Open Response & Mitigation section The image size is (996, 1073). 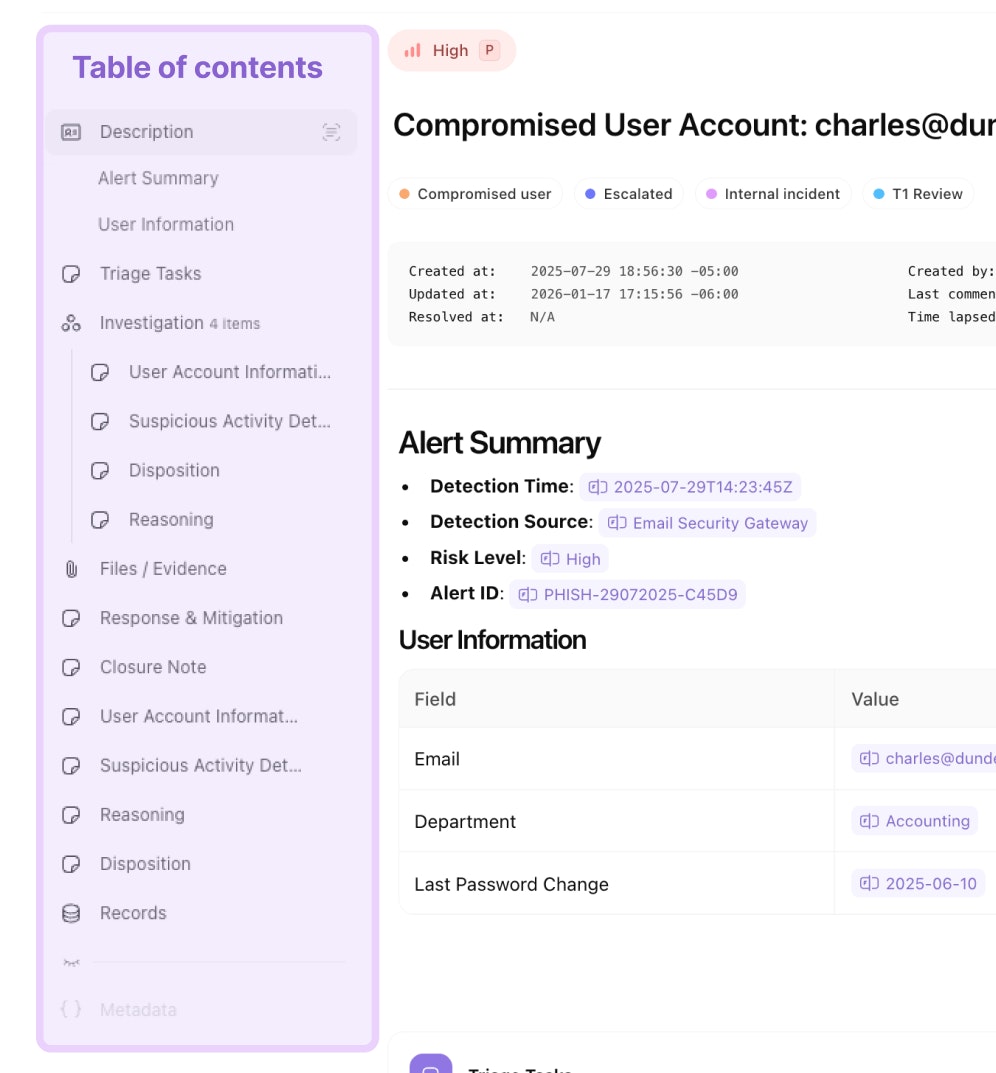point(191,618)
